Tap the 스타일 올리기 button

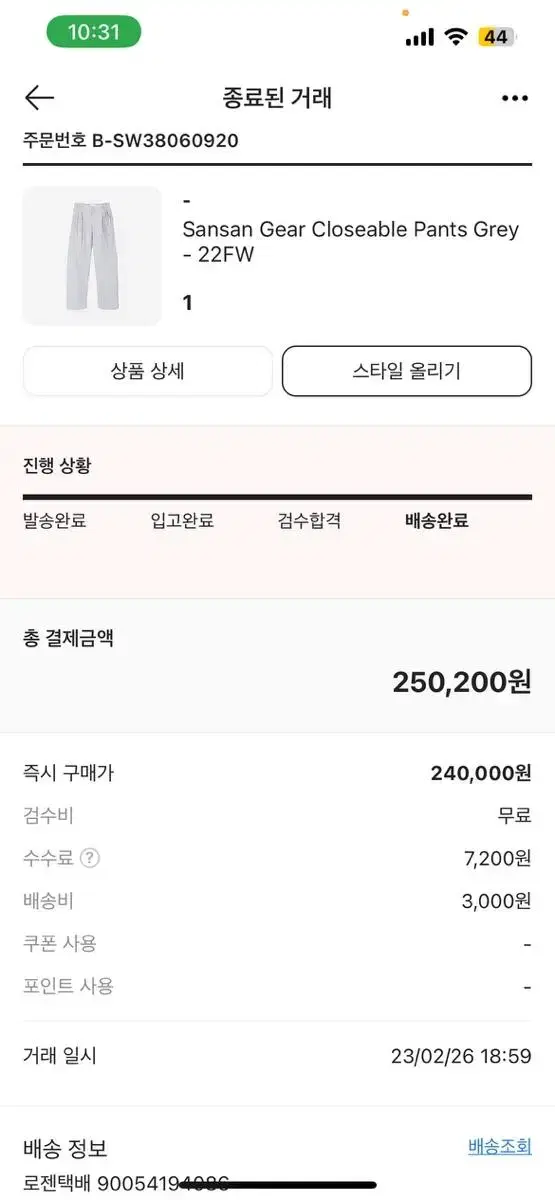point(407,371)
